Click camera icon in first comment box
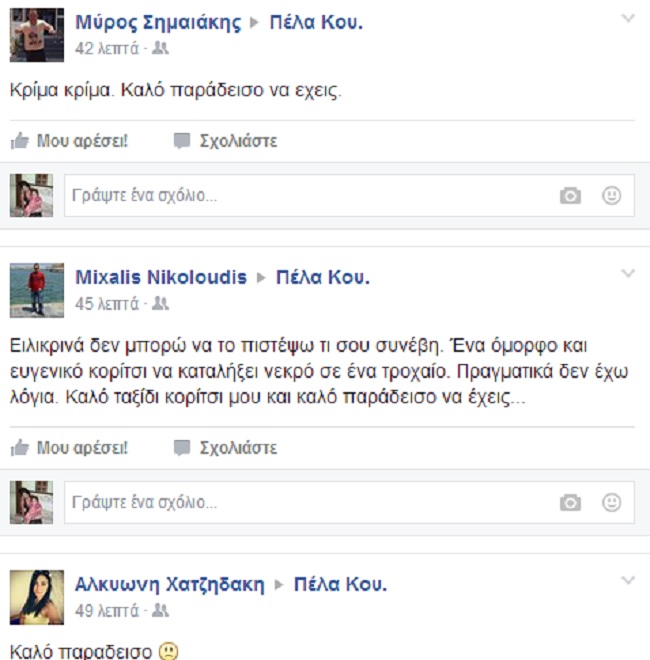The width and height of the screenshot is (650, 660). [x=570, y=196]
